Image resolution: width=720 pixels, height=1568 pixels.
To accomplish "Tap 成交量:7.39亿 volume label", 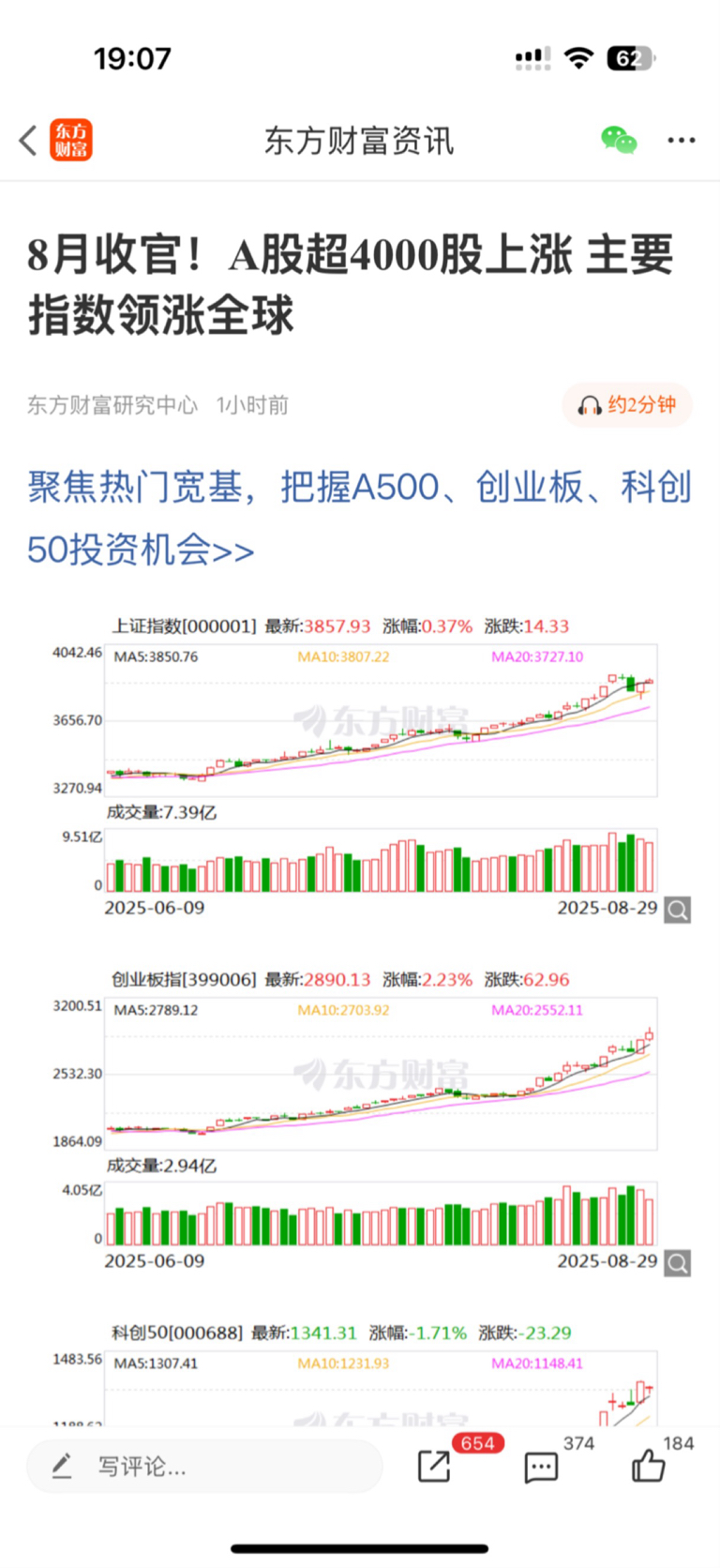I will (161, 813).
